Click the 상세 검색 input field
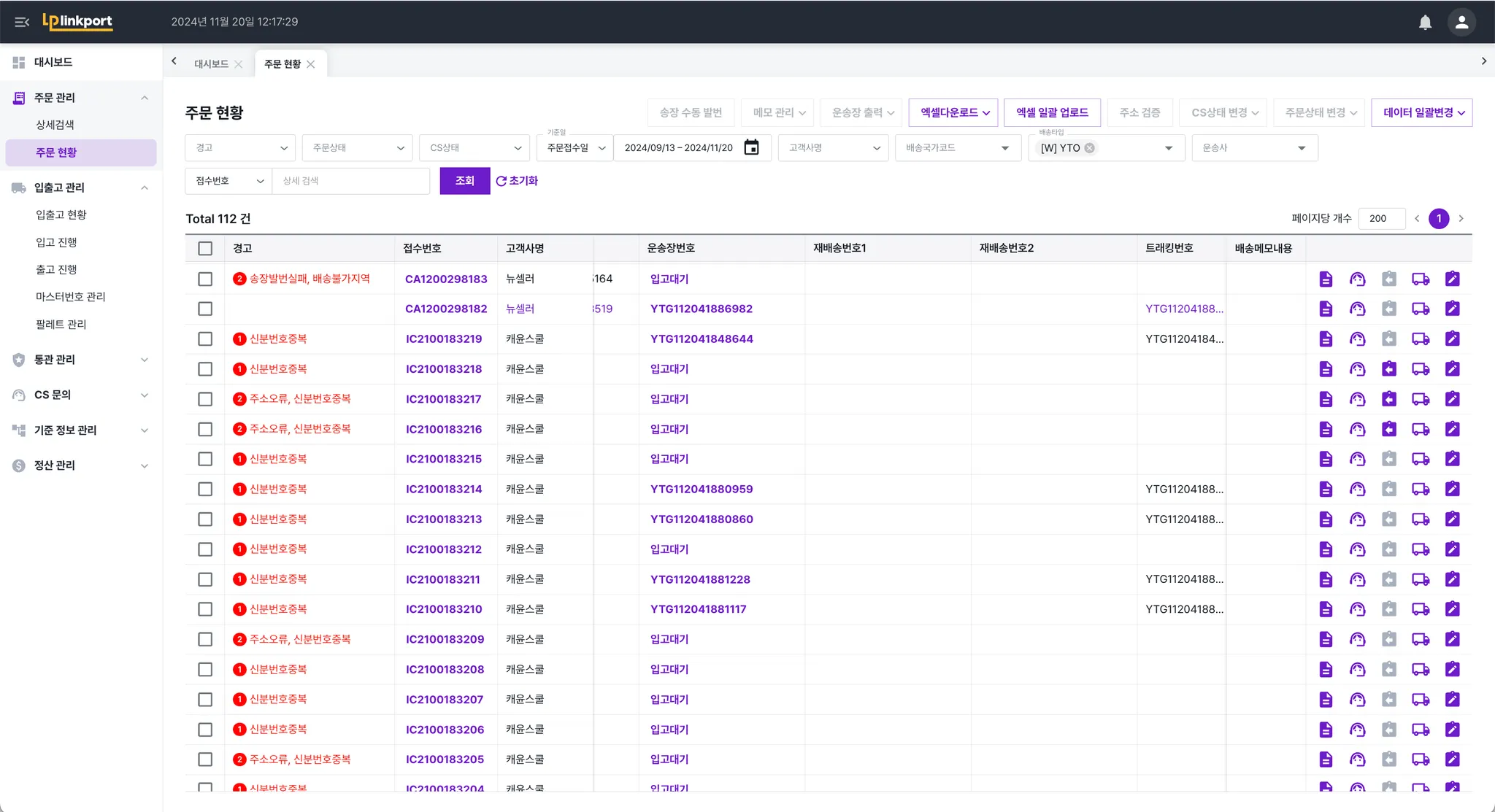 tap(350, 181)
